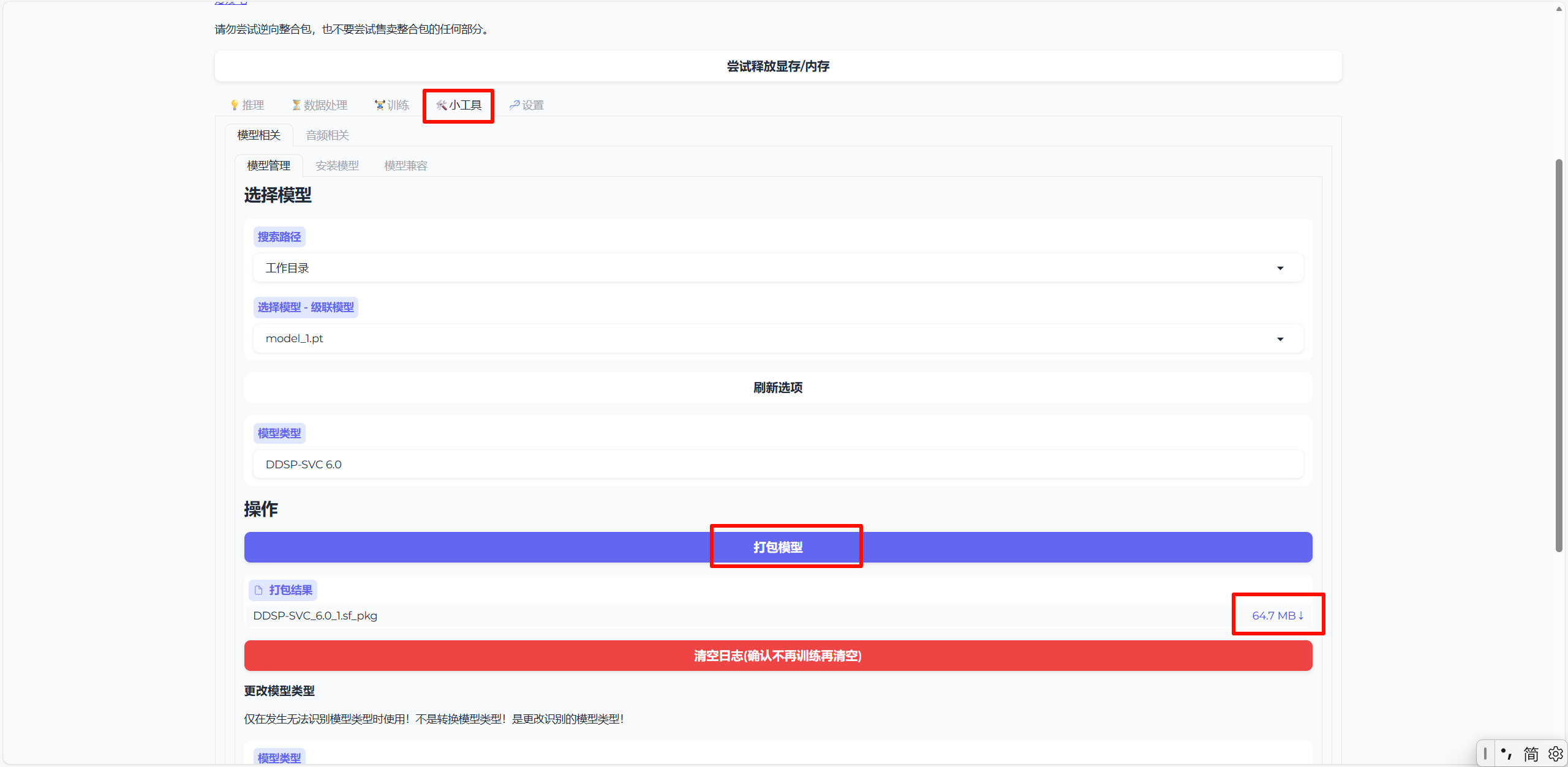Toggle IME 简 simplified Chinese mode
The width and height of the screenshot is (1568, 767).
click(x=1531, y=754)
